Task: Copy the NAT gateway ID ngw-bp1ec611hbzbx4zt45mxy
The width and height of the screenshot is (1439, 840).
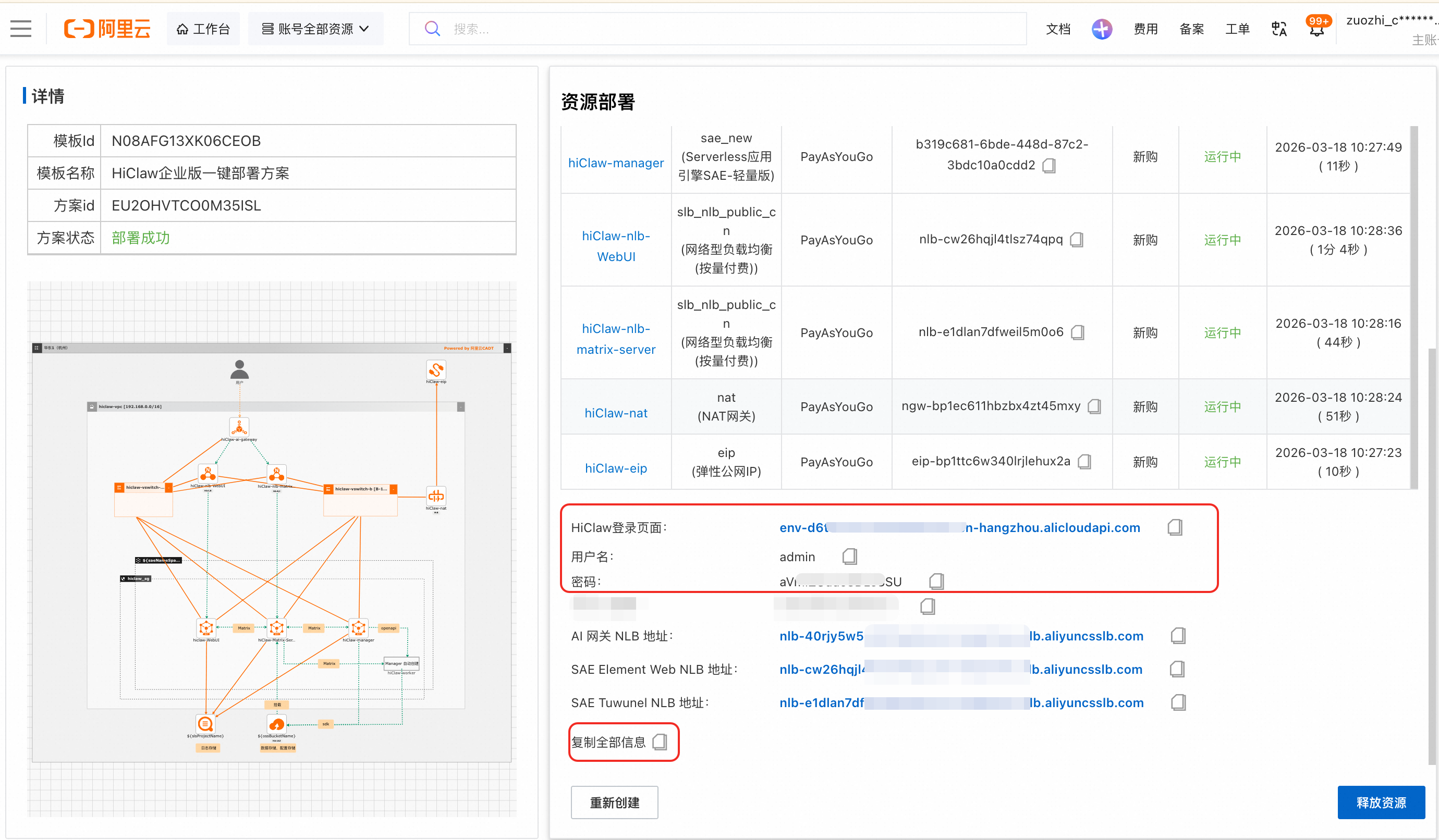Action: point(1095,406)
